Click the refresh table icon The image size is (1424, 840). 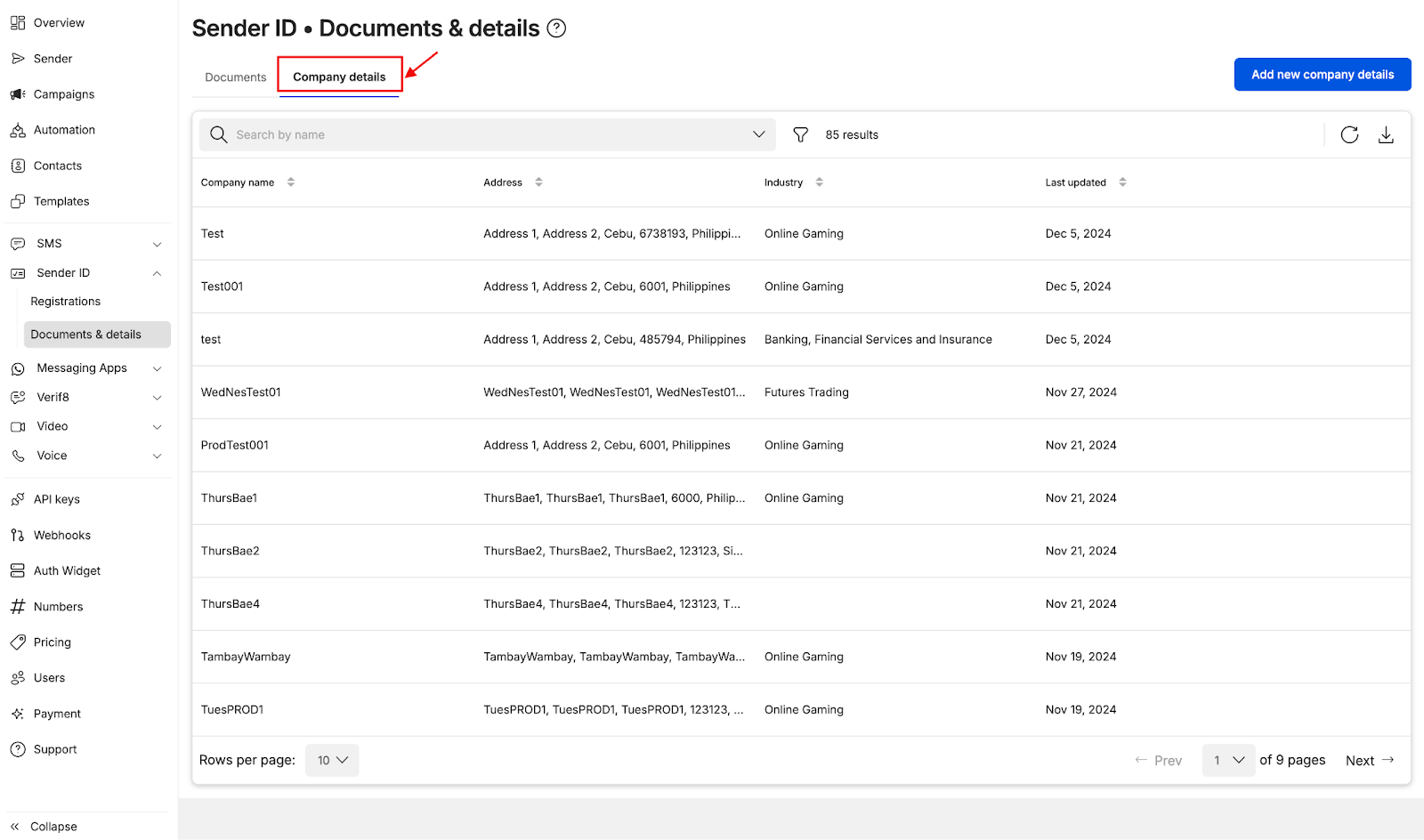pos(1349,134)
